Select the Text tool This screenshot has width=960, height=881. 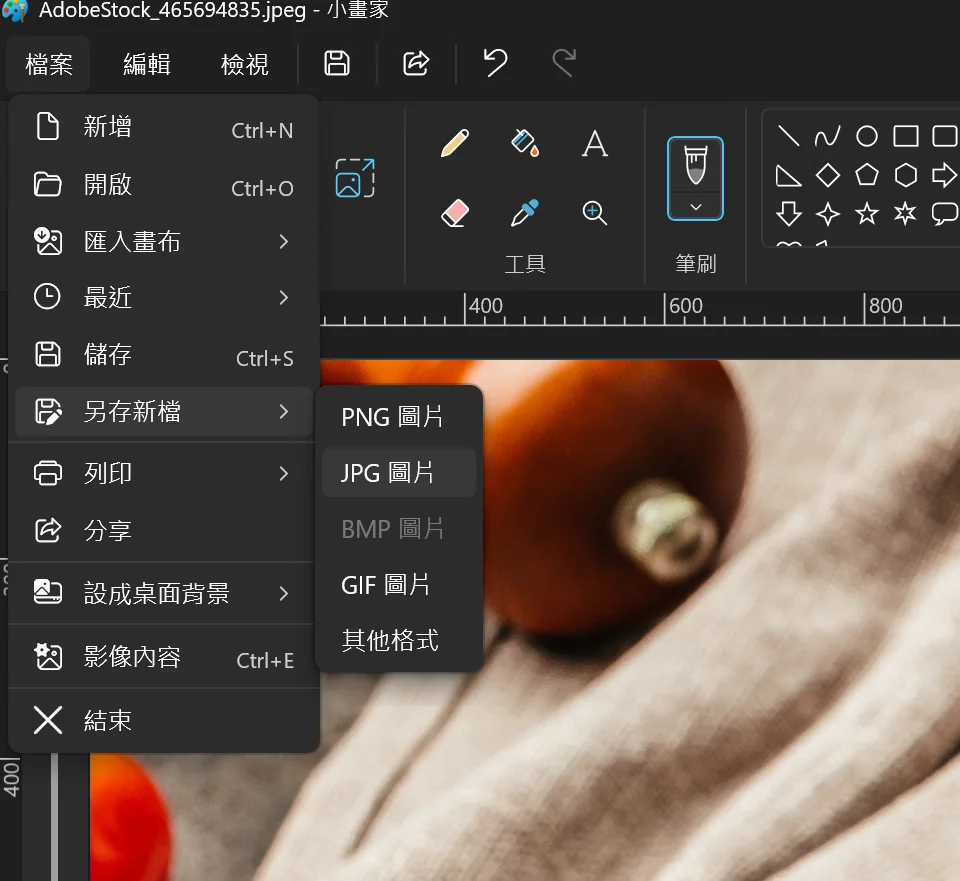point(595,144)
